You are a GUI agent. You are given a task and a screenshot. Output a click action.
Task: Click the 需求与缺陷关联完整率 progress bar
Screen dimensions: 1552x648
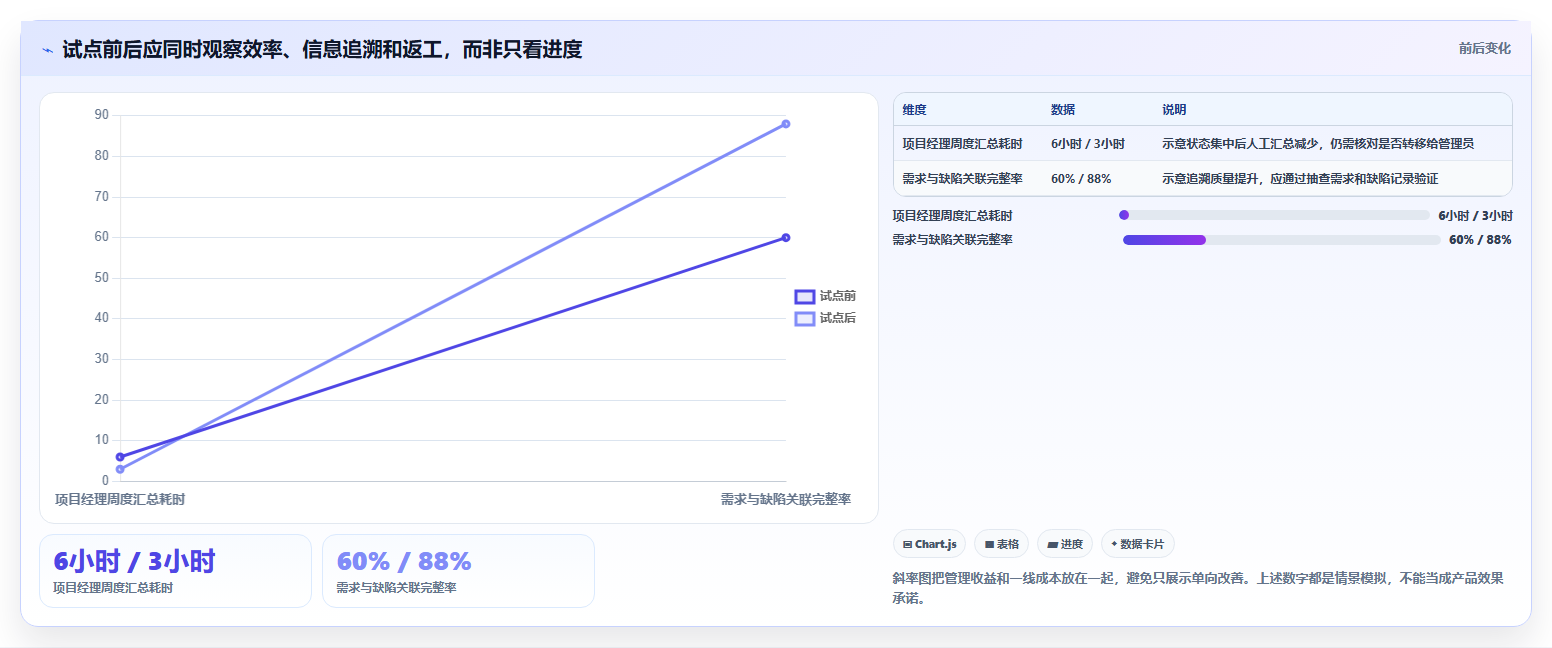(1282, 240)
